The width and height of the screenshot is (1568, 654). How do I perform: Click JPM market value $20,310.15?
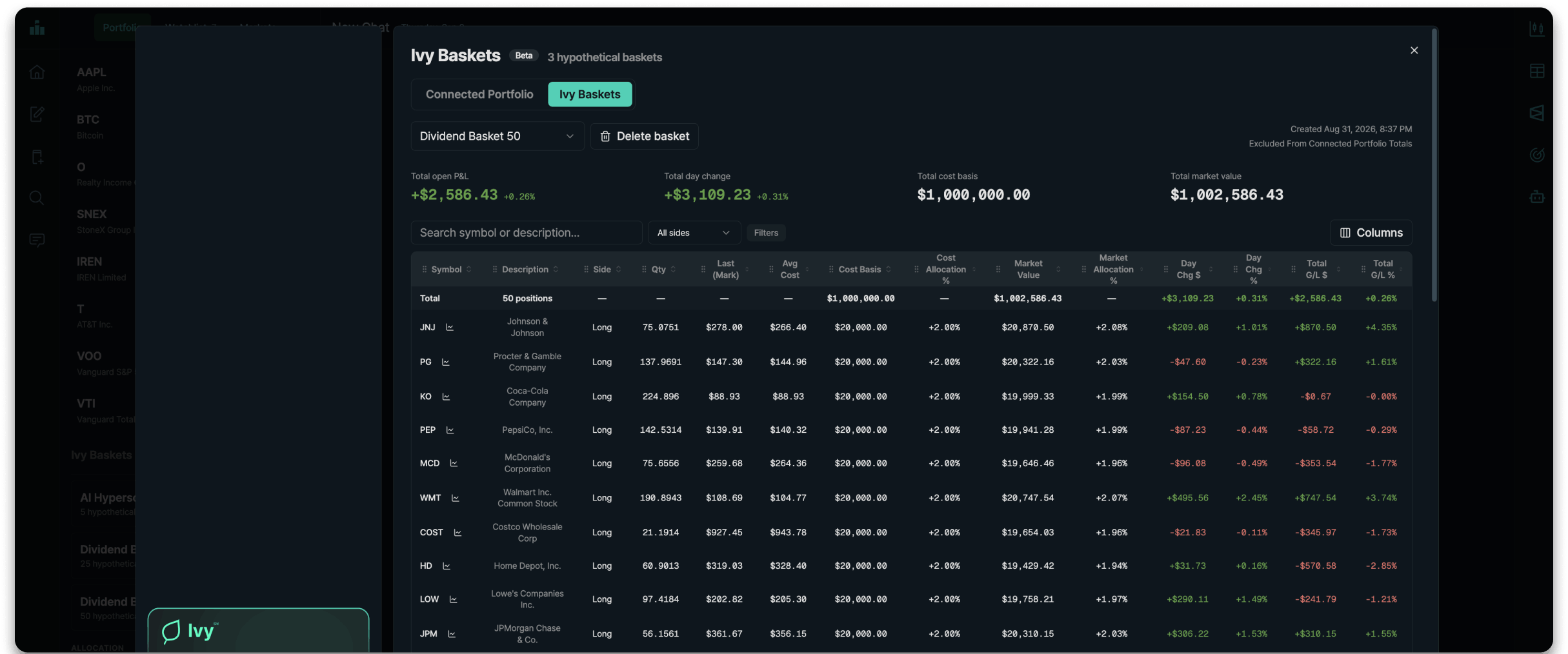point(1028,634)
